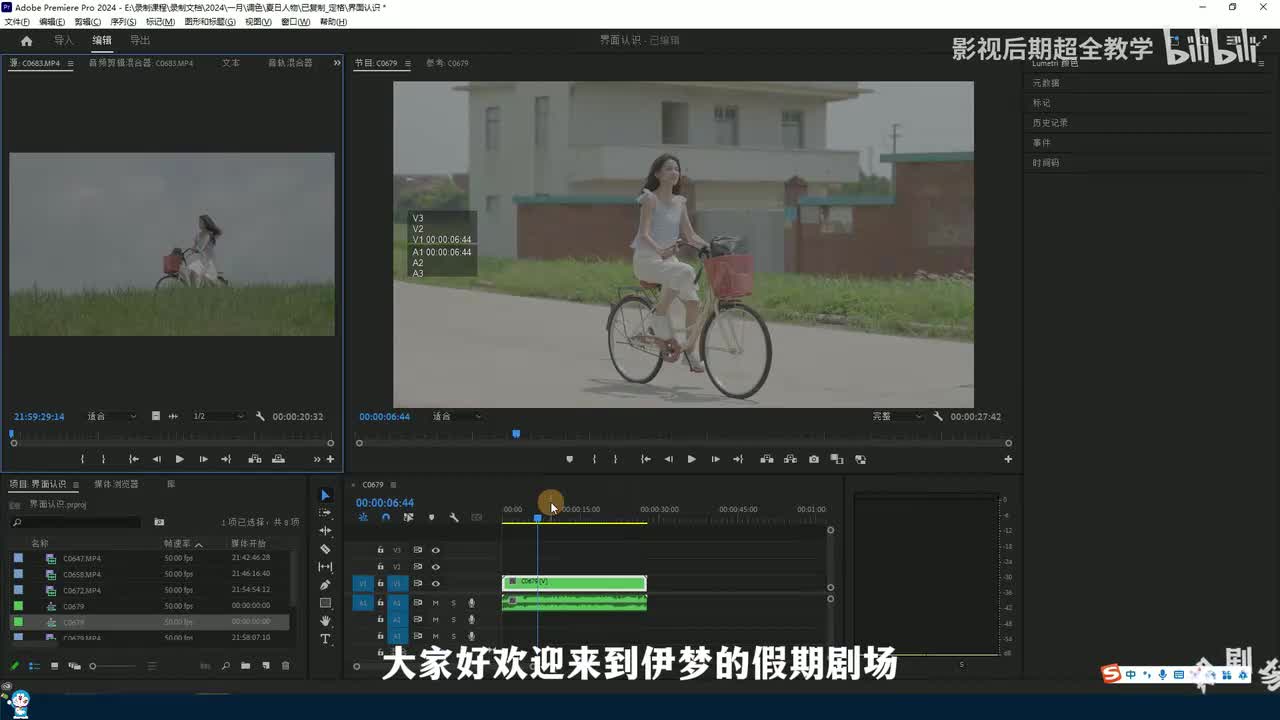Toggle visibility eye of track V3
The image size is (1280, 720).
point(435,550)
